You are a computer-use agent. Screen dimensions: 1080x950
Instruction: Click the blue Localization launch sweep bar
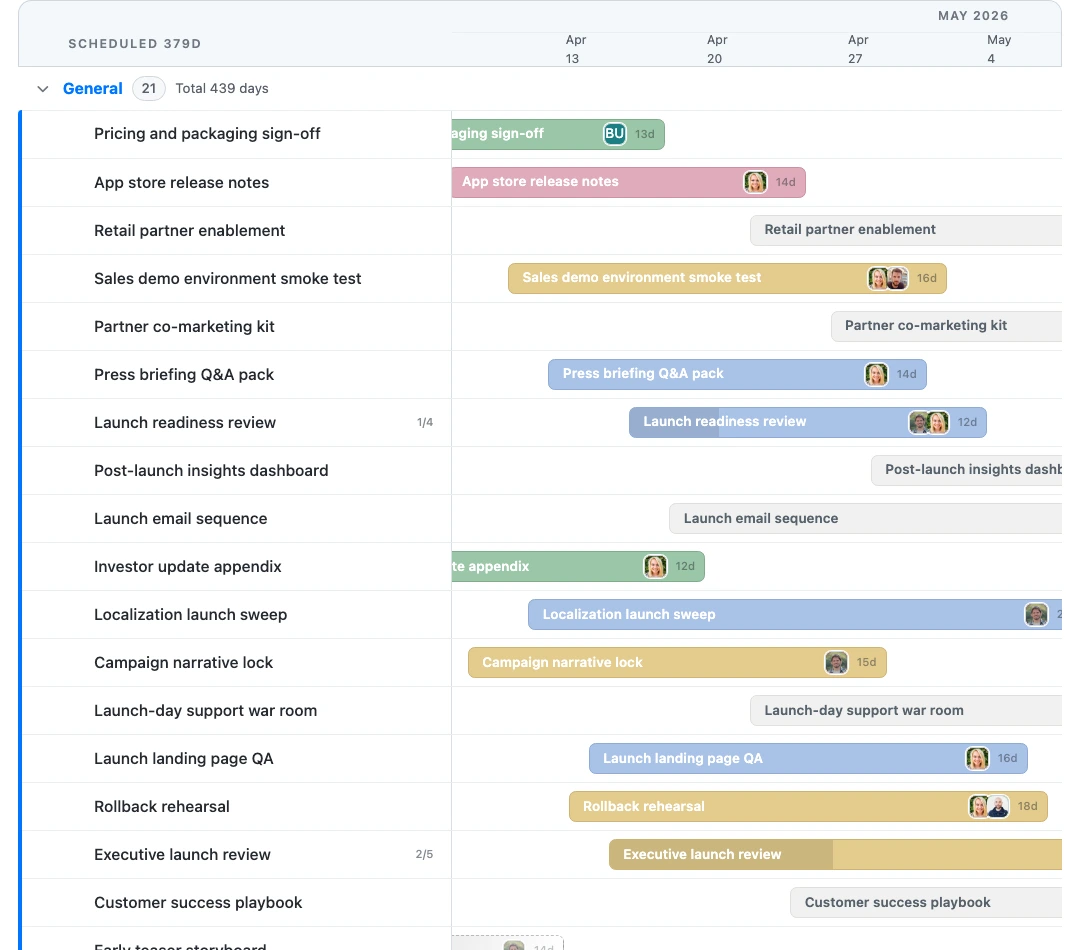795,615
